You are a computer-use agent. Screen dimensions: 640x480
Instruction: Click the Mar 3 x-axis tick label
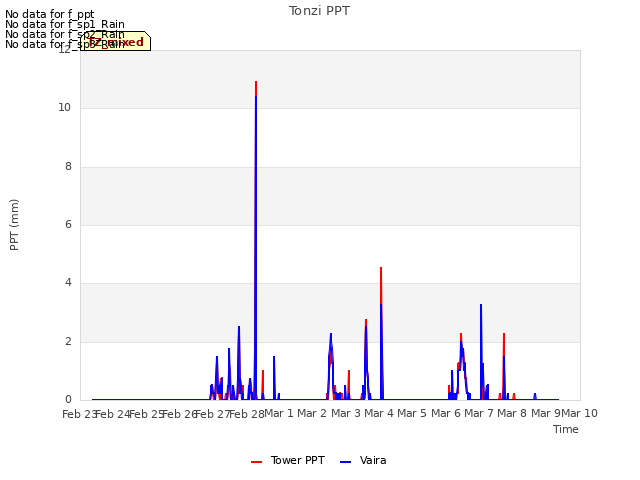[x=346, y=413]
